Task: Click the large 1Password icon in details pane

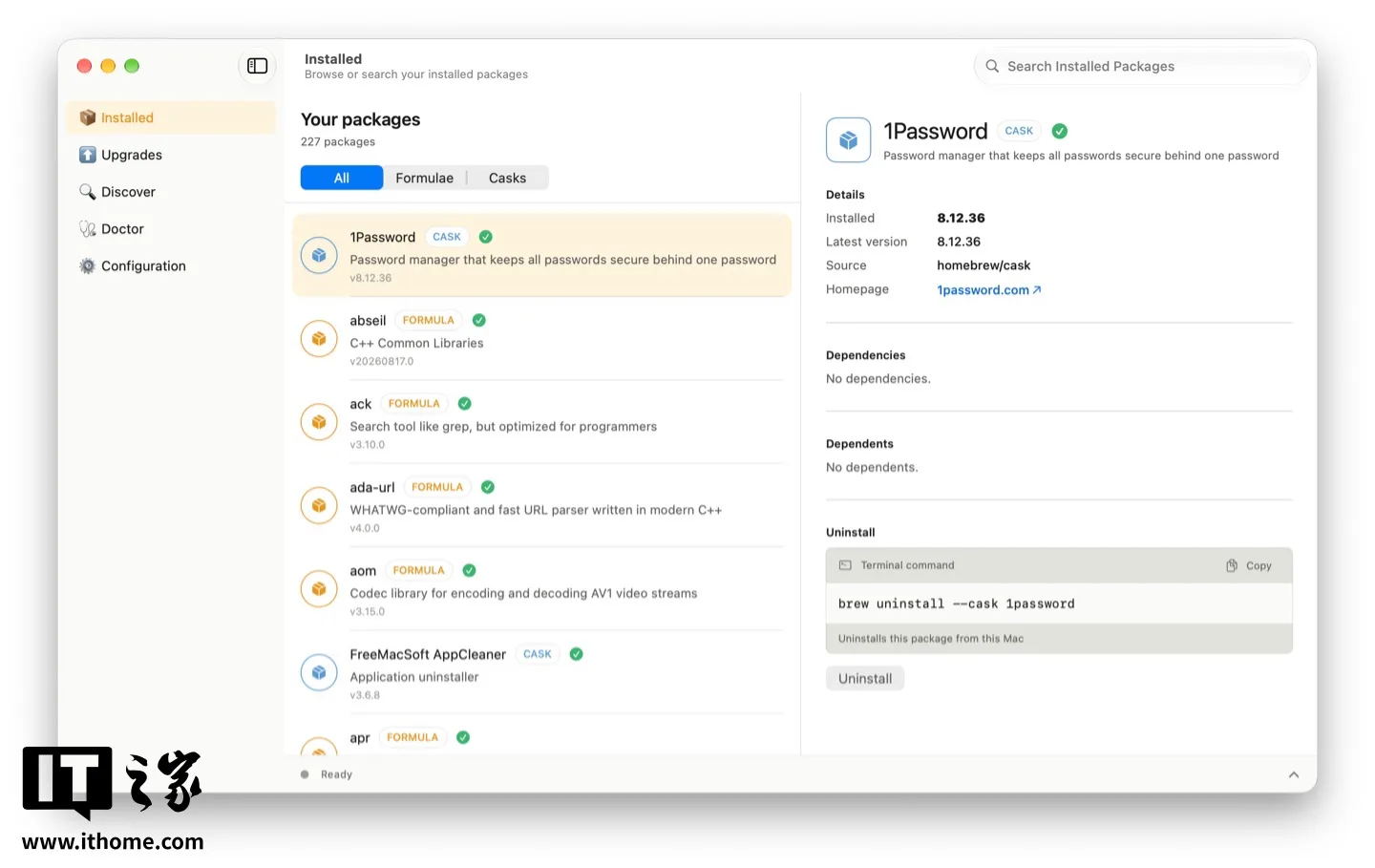Action: pos(849,140)
